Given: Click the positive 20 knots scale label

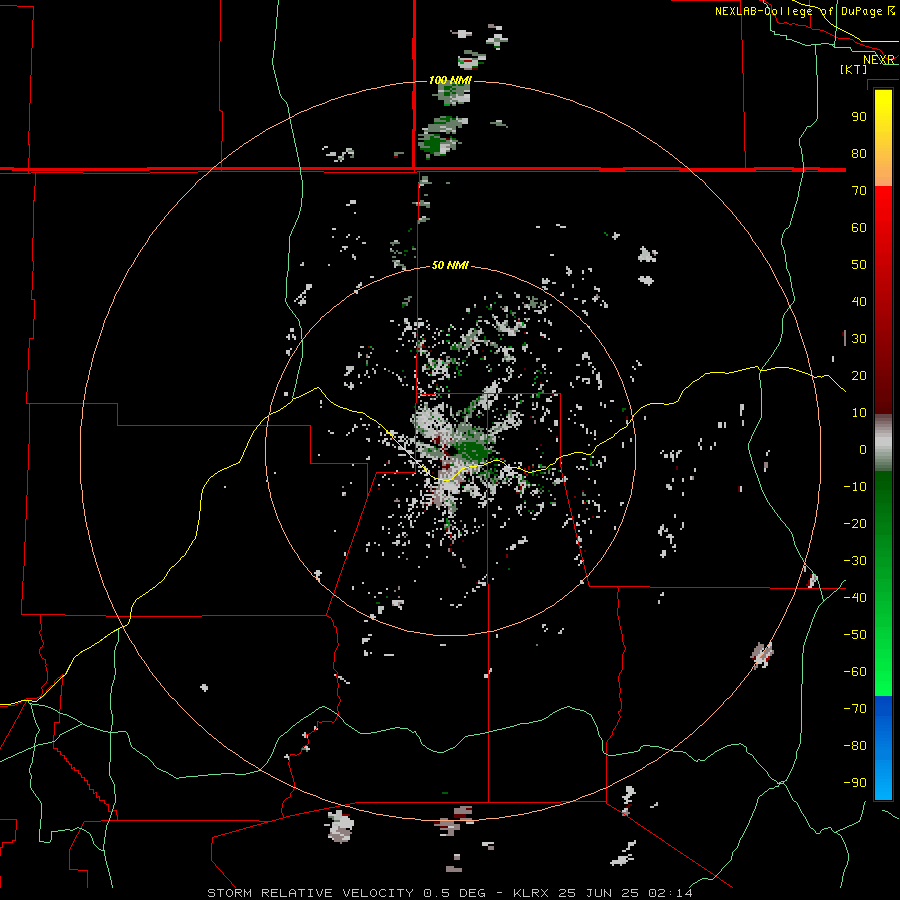Looking at the screenshot, I should click(859, 375).
